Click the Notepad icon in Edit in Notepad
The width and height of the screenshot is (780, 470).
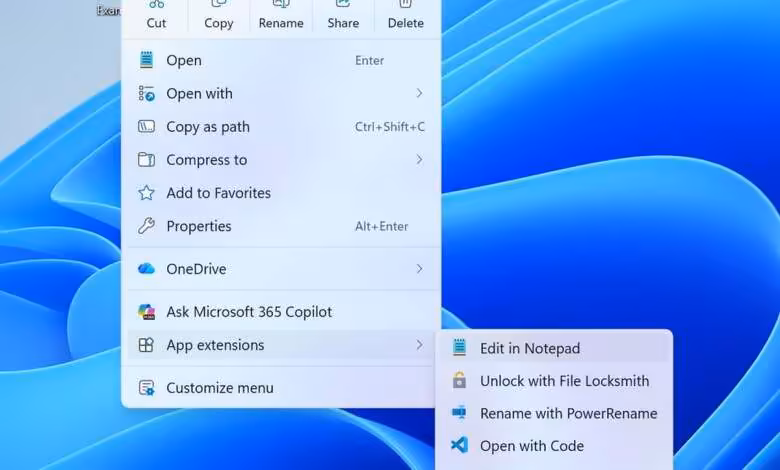click(x=459, y=348)
